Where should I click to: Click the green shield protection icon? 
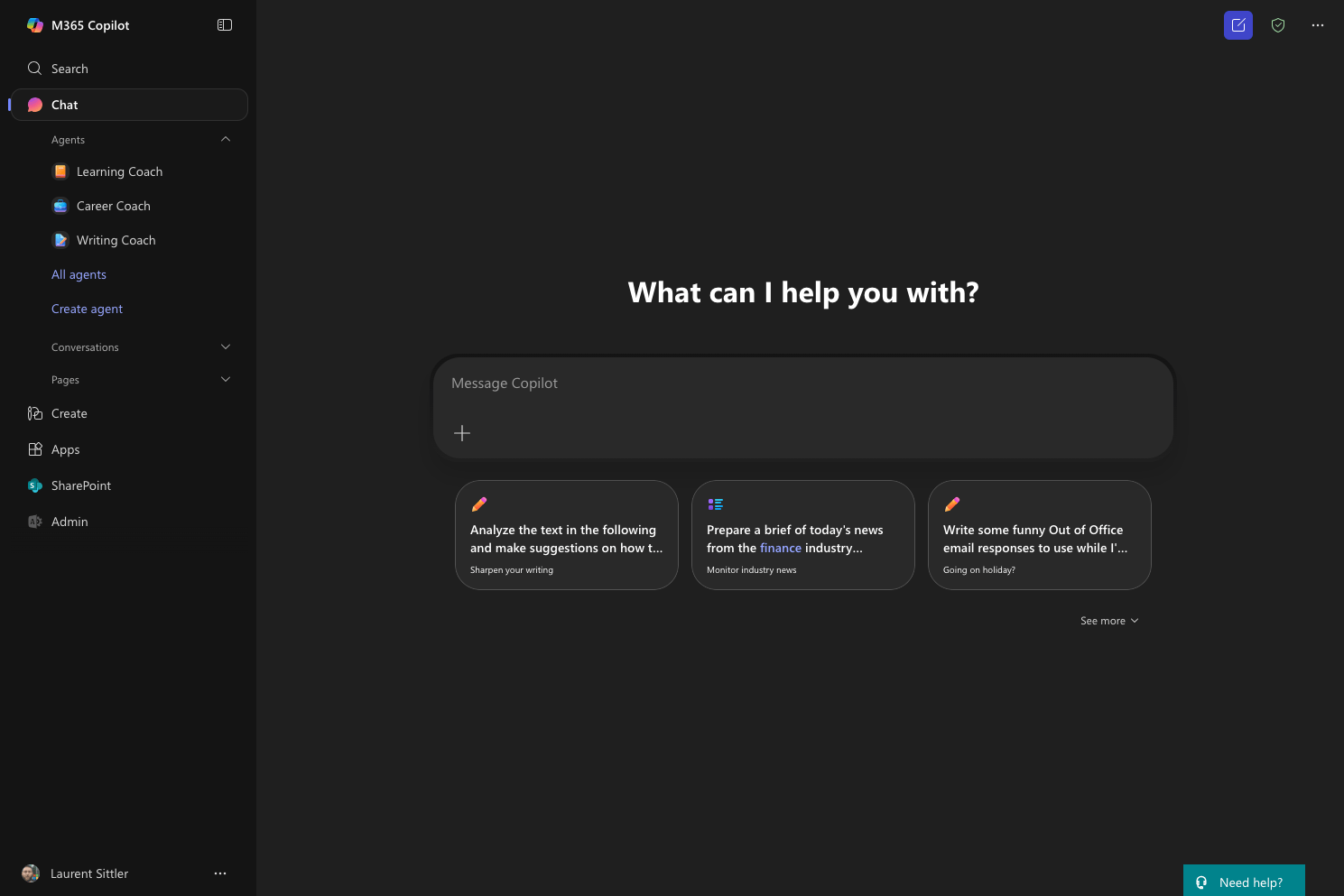[1278, 25]
